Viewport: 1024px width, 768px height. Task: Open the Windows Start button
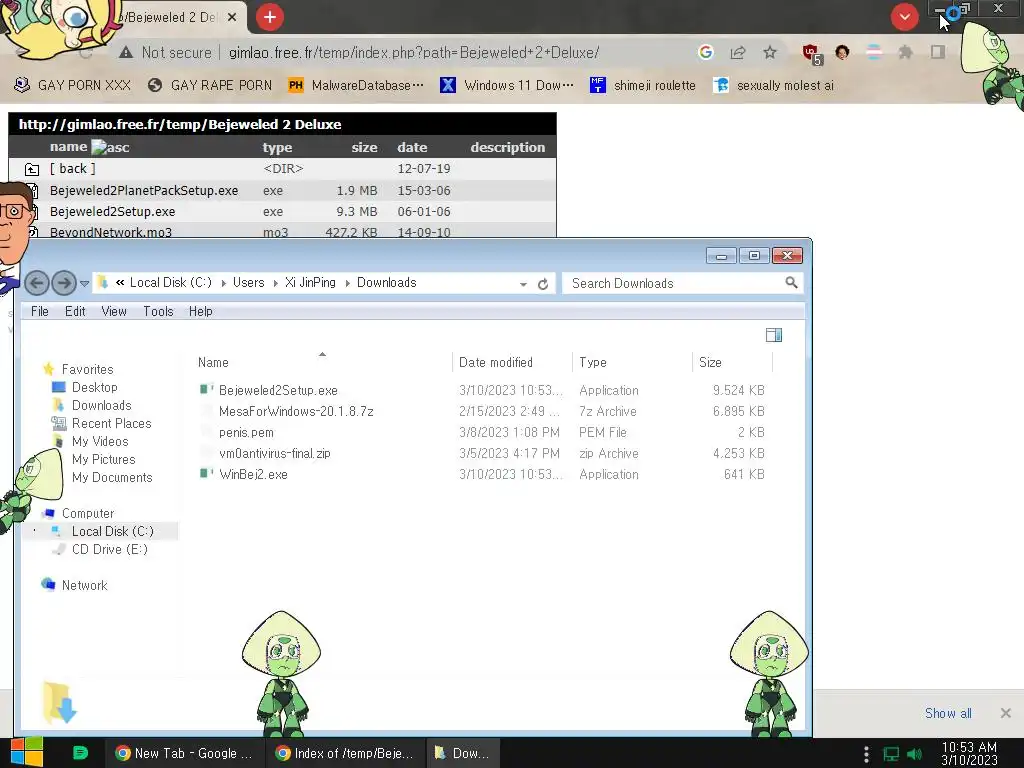coord(27,753)
